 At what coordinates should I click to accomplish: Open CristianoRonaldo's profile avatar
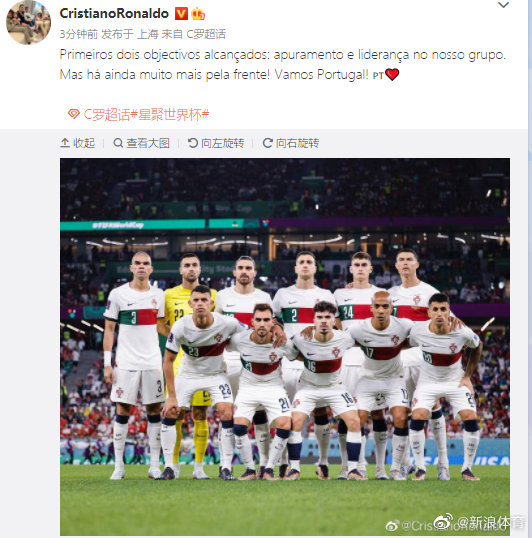28,22
